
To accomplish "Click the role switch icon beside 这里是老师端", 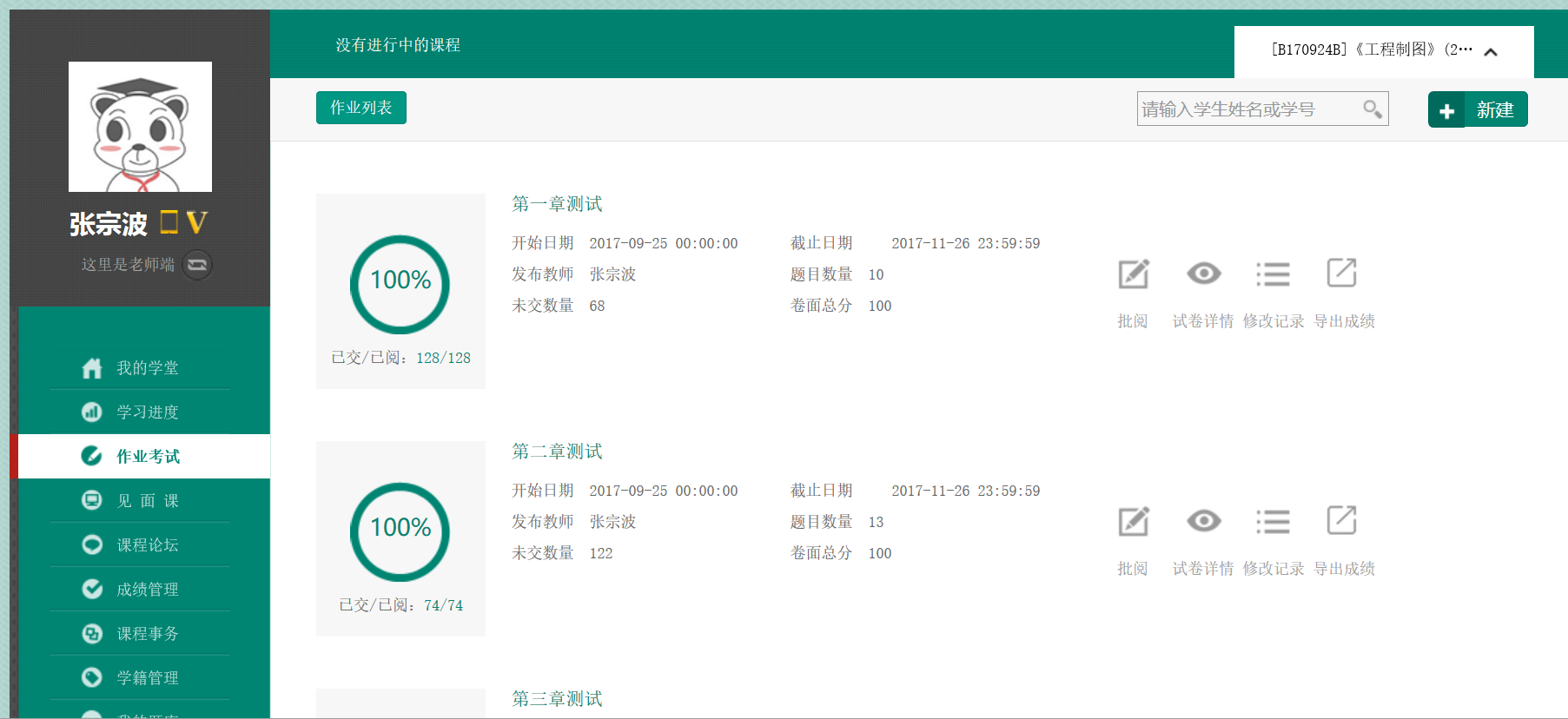I will (197, 265).
